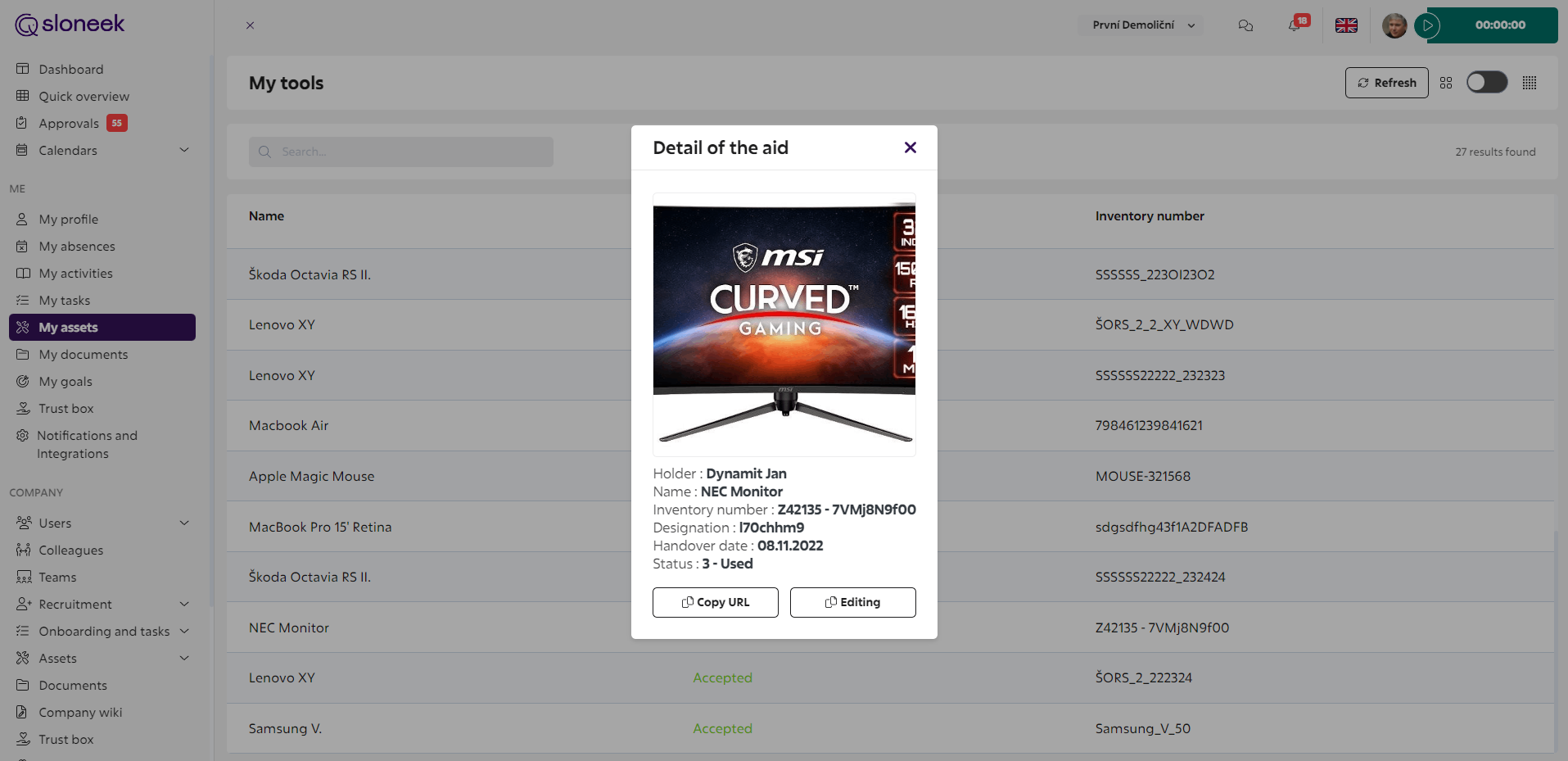Expand Onboarding and tasks chevron
Screen dimensions: 1568x761
[x=184, y=631]
